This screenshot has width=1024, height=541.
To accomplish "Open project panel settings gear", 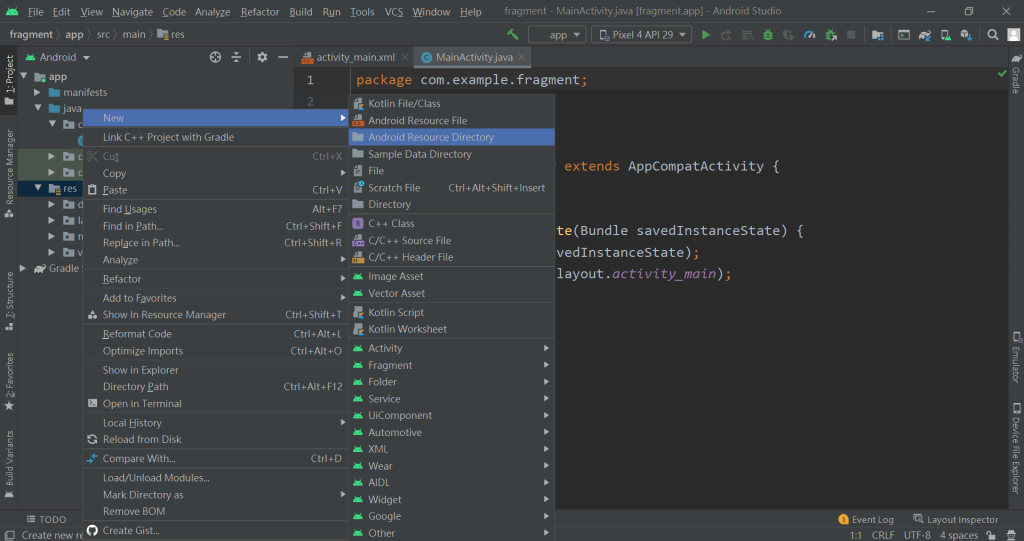I will (x=262, y=57).
